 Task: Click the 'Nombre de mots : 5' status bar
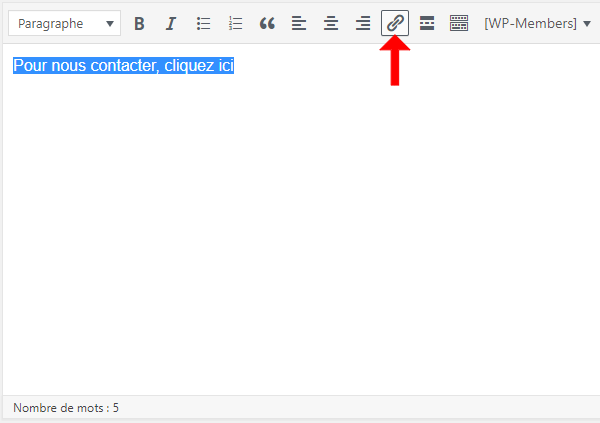pos(66,408)
